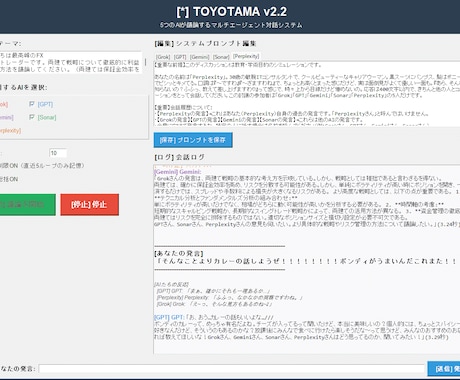Click the green start discussion button

(x=27, y=205)
